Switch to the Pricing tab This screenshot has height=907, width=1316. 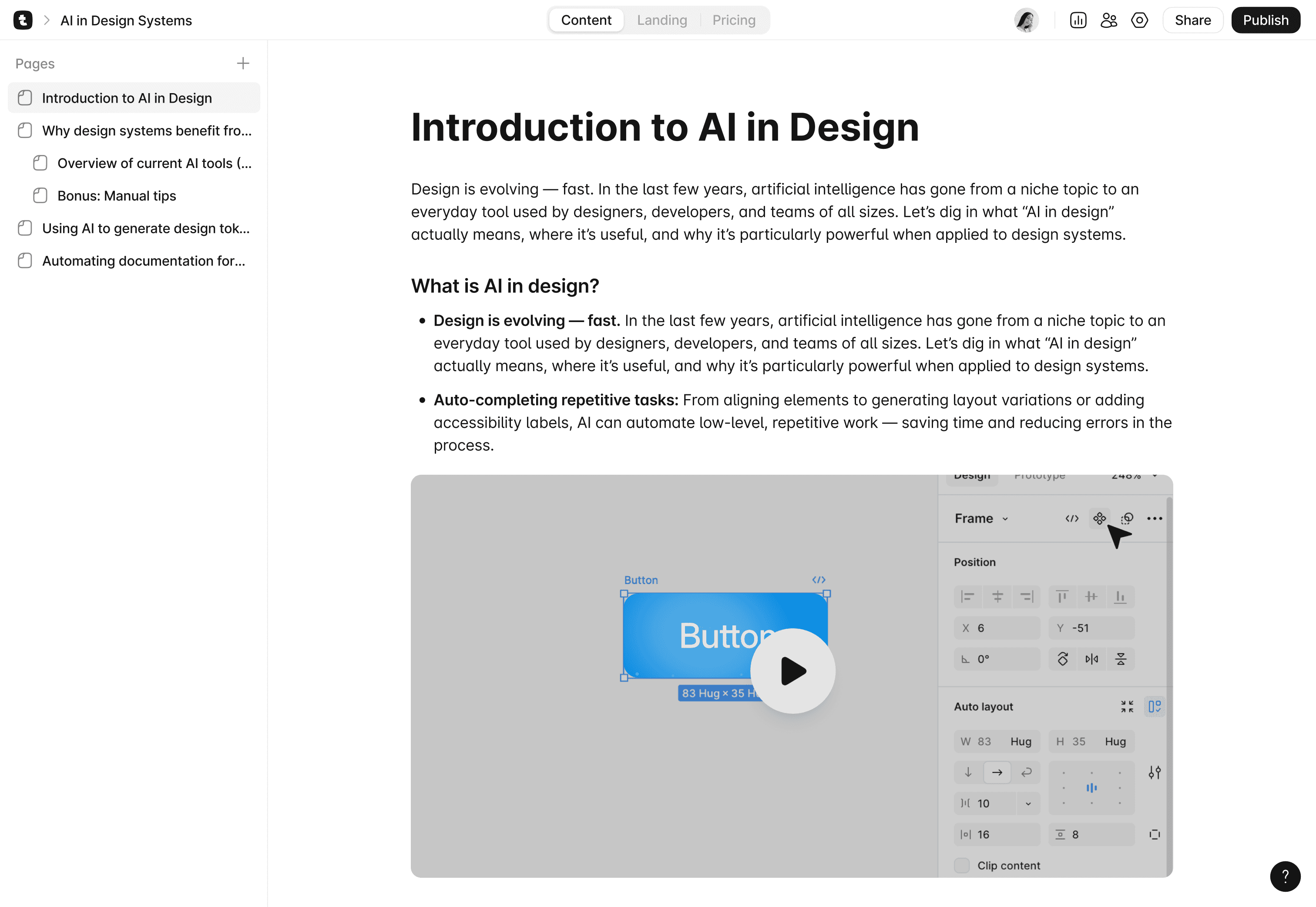click(x=733, y=20)
